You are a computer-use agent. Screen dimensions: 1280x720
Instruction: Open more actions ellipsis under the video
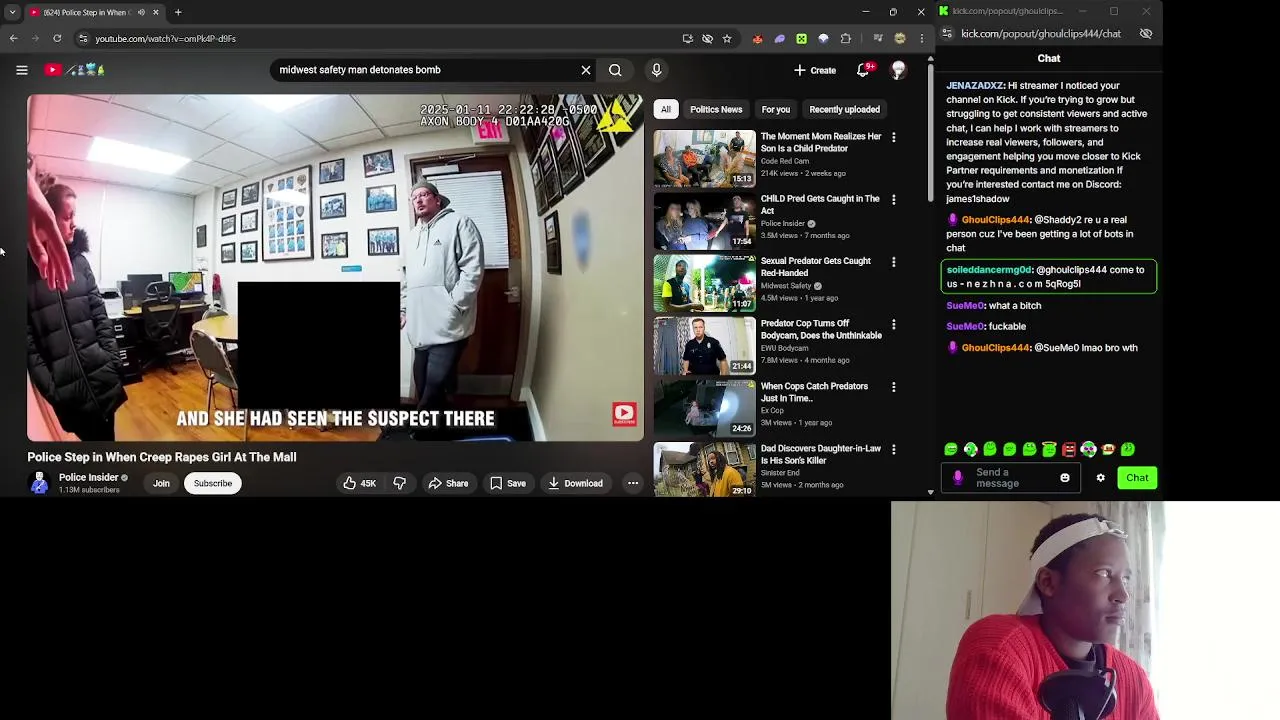point(633,484)
